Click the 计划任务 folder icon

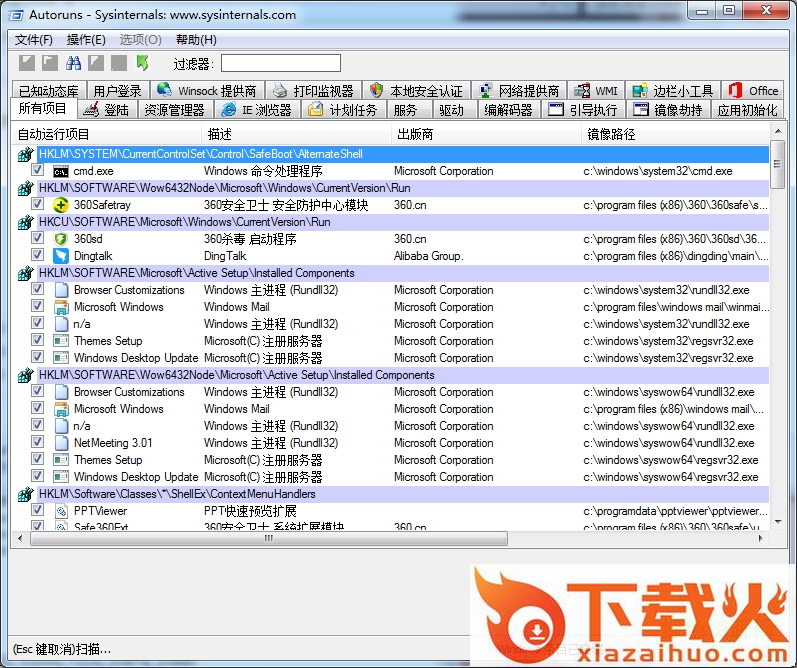(x=316, y=109)
